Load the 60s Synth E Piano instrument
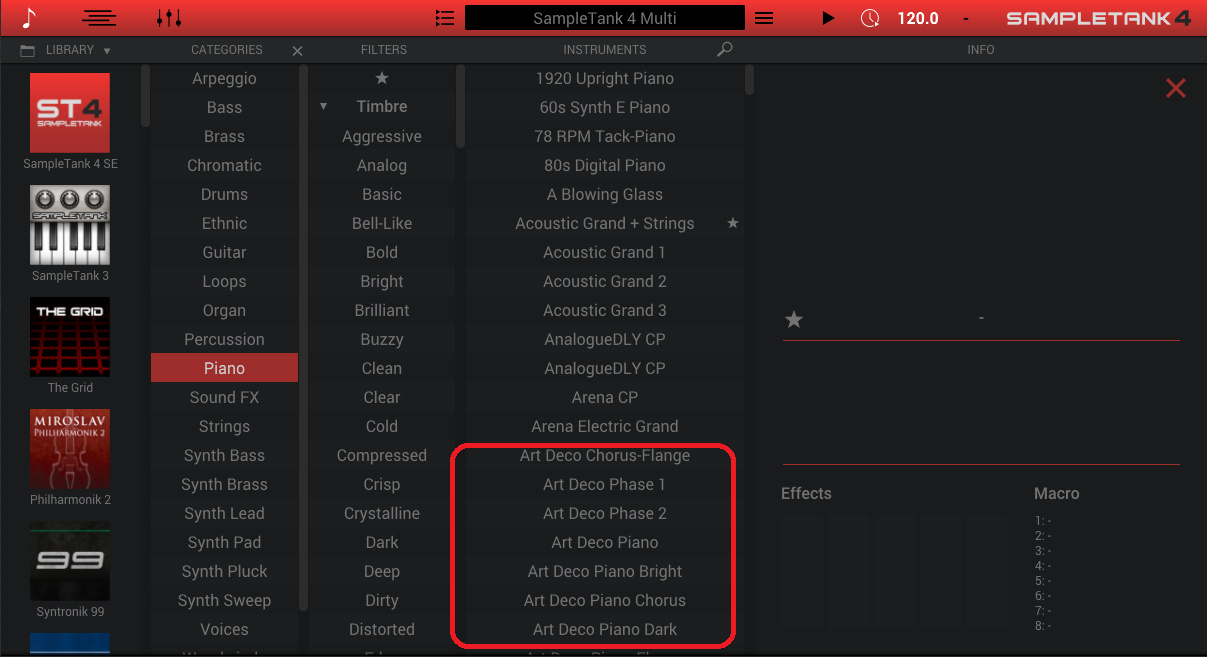The width and height of the screenshot is (1207, 657). [x=605, y=107]
